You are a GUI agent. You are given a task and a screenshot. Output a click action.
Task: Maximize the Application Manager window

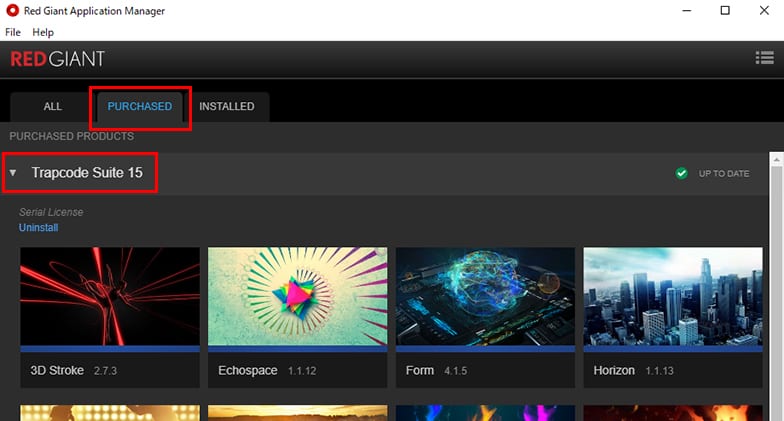pos(725,10)
